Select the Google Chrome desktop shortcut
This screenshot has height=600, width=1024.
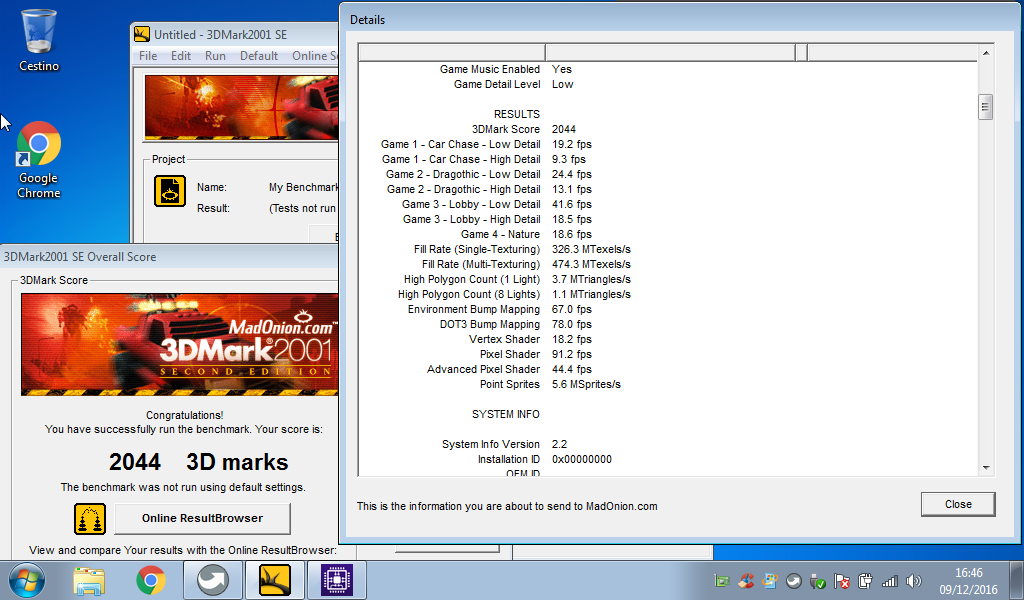pos(39,160)
